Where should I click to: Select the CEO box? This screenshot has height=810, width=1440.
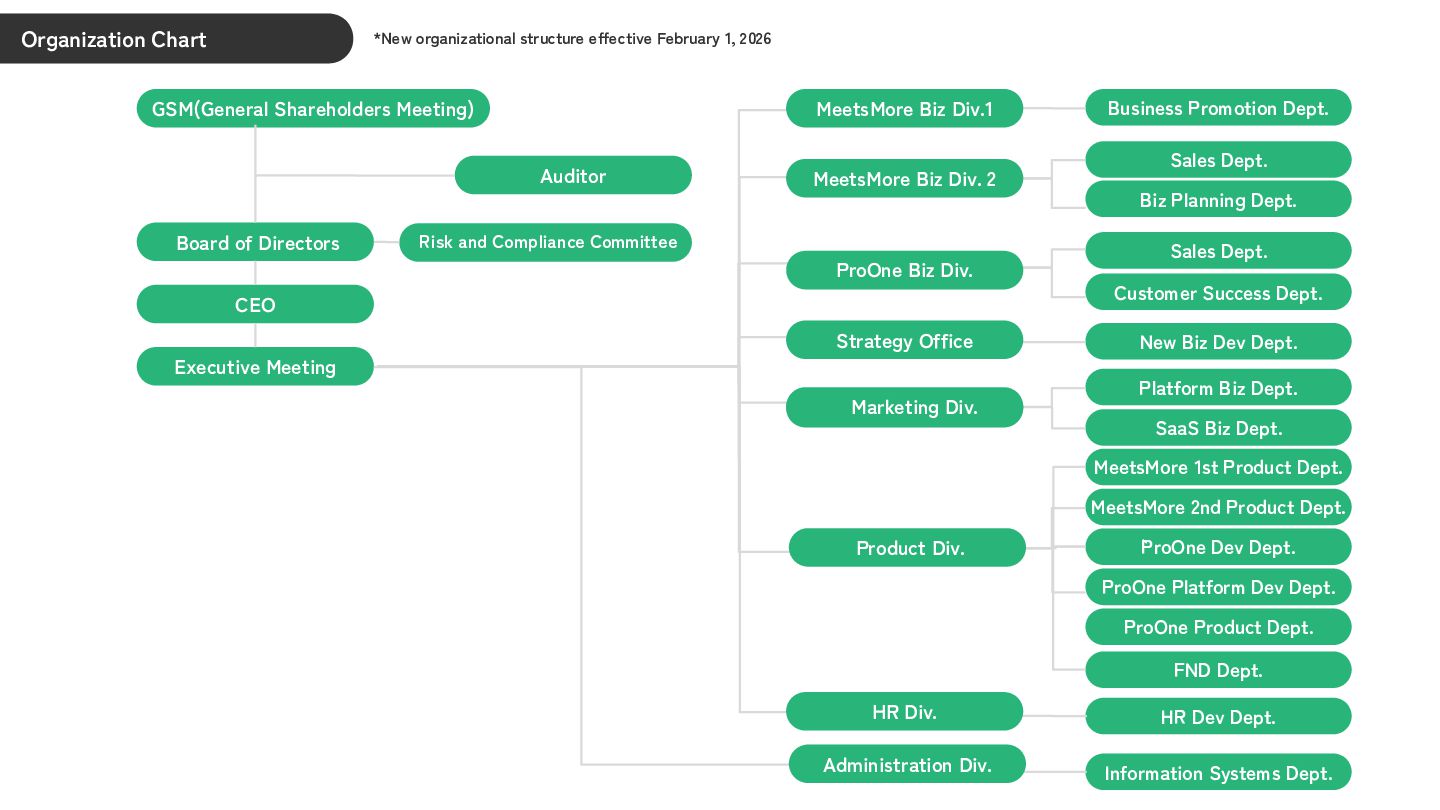(x=255, y=305)
